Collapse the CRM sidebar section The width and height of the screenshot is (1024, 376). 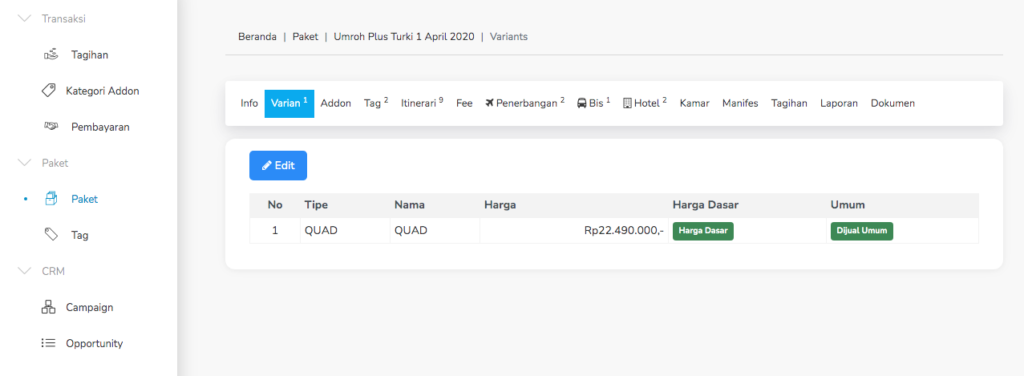pos(25,271)
